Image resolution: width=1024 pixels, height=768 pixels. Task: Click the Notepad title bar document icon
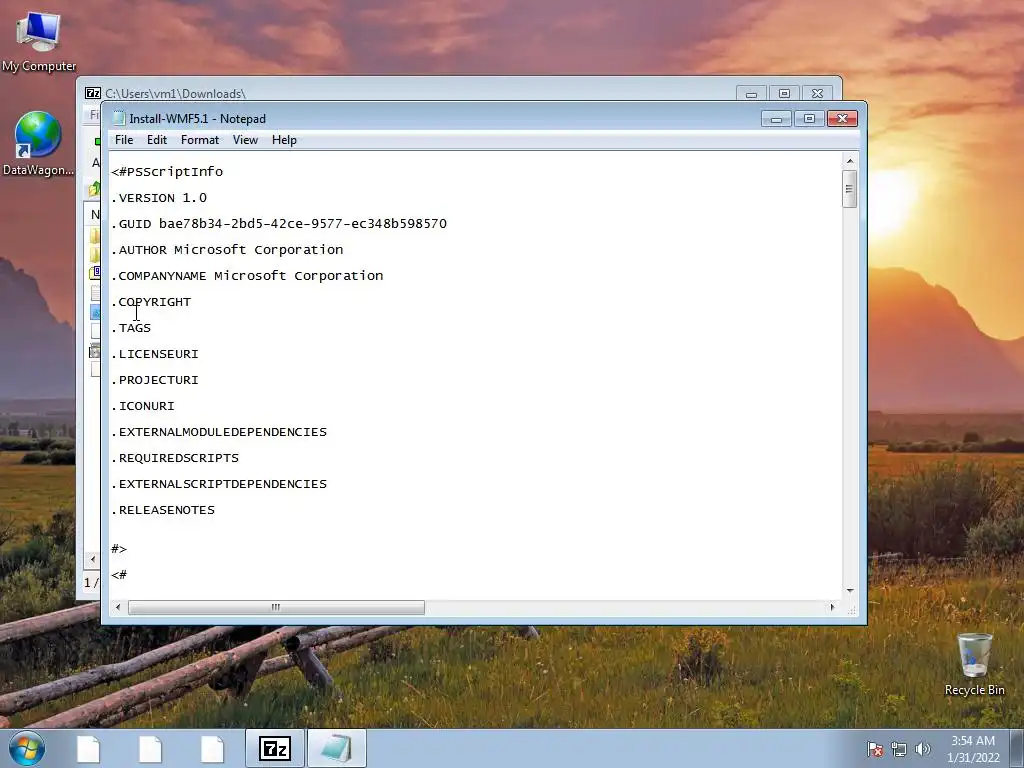point(119,118)
